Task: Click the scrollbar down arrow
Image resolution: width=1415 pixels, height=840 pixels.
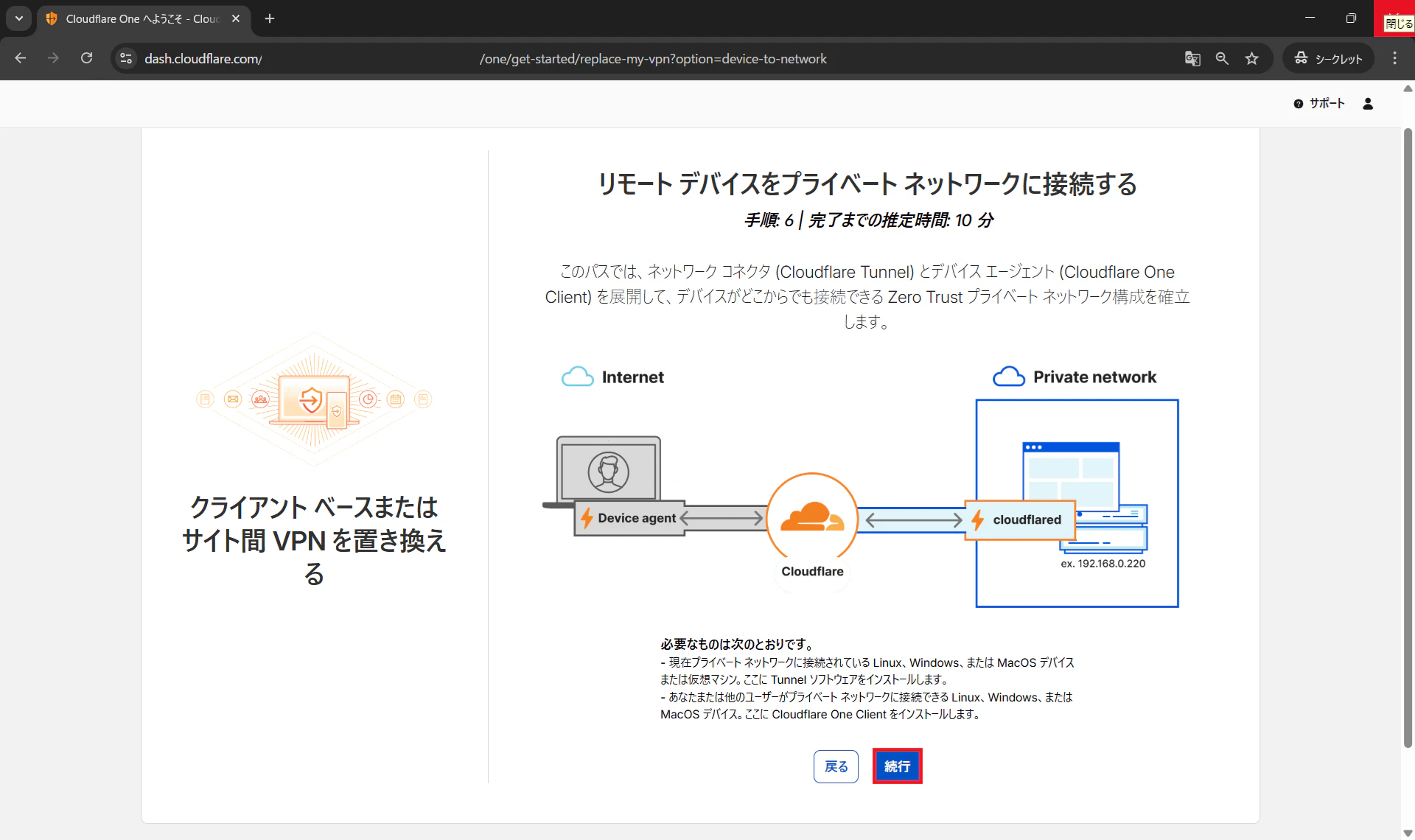Action: 1408,833
